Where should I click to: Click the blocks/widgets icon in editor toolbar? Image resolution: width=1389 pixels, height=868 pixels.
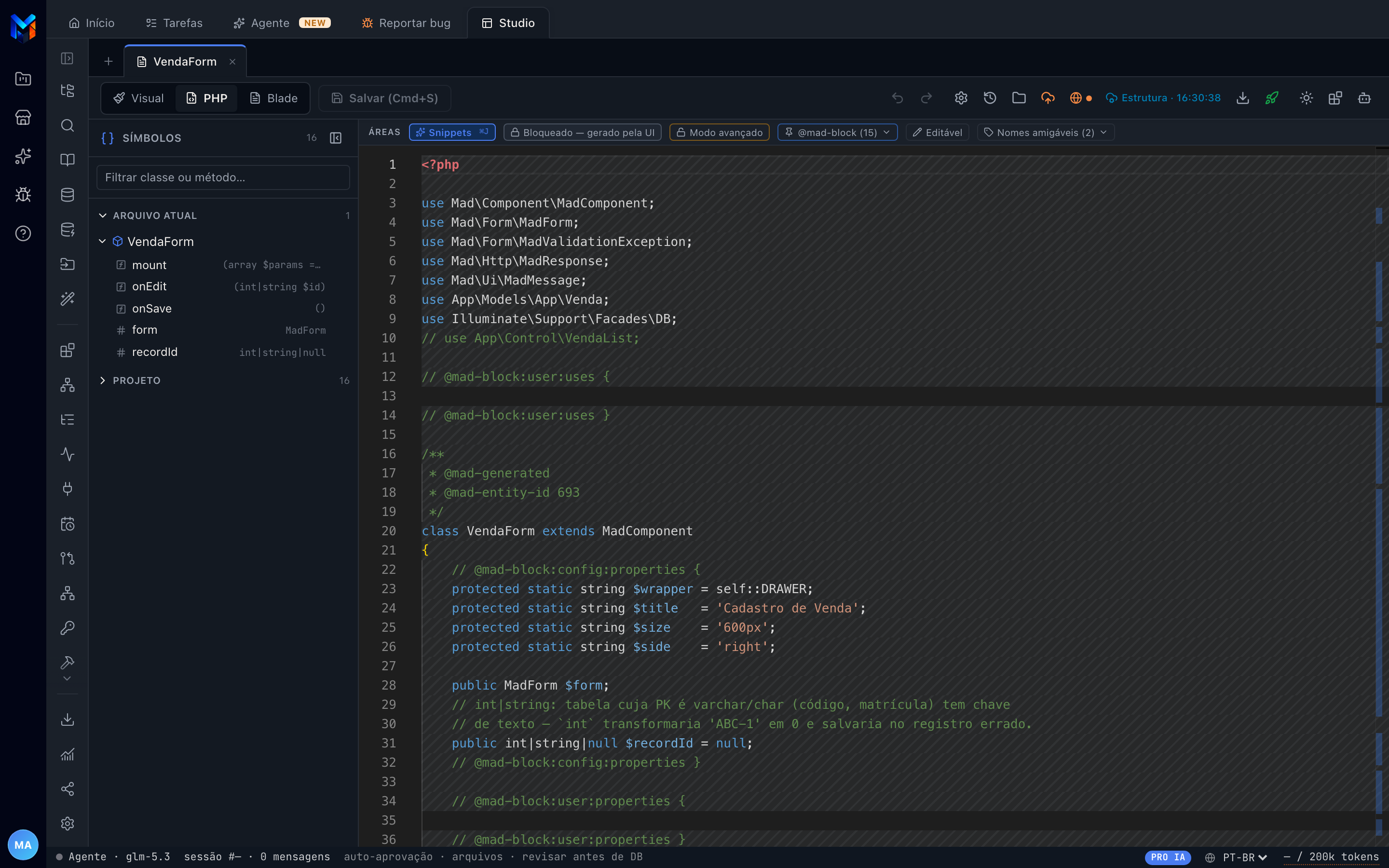point(1335,98)
